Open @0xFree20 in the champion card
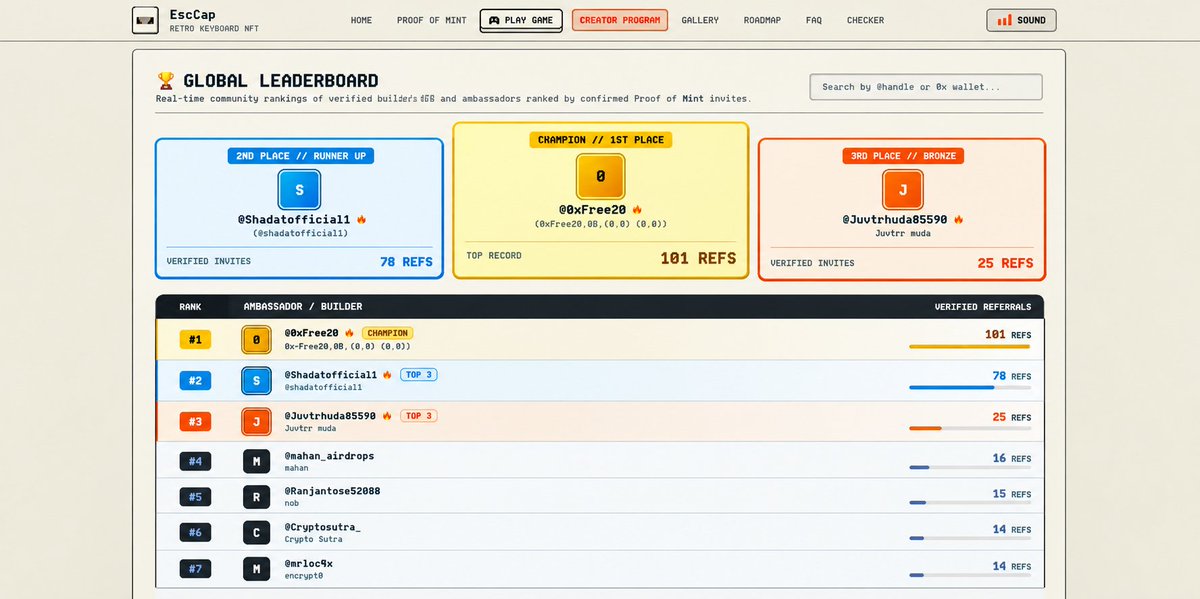The image size is (1200, 599). click(593, 210)
